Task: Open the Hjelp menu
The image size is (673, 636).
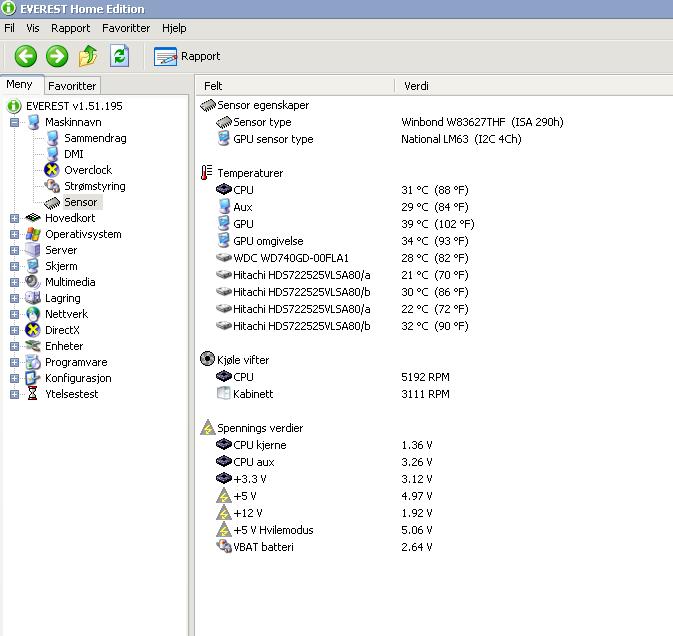Action: point(174,28)
